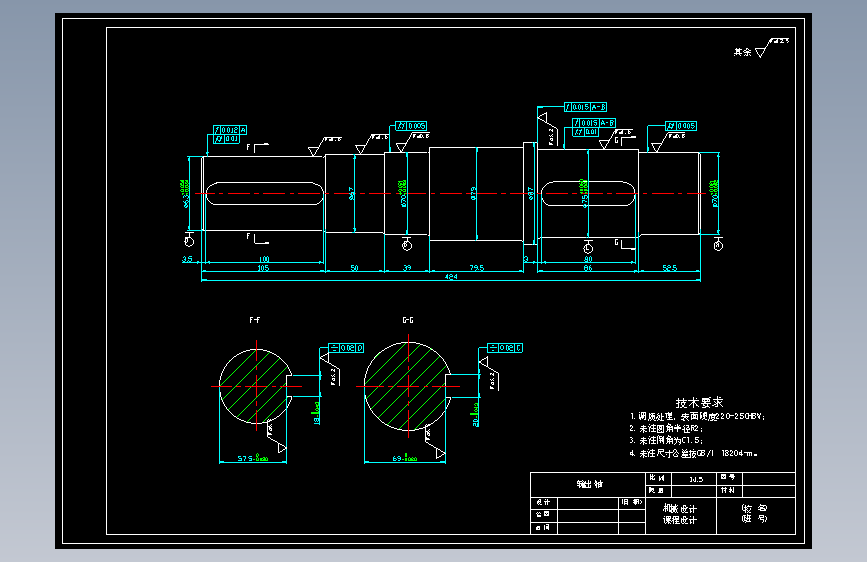Viewport: 867px width, 562px height.
Task: Select note 2 about unspecified fillet radius R2
Action: [666, 429]
